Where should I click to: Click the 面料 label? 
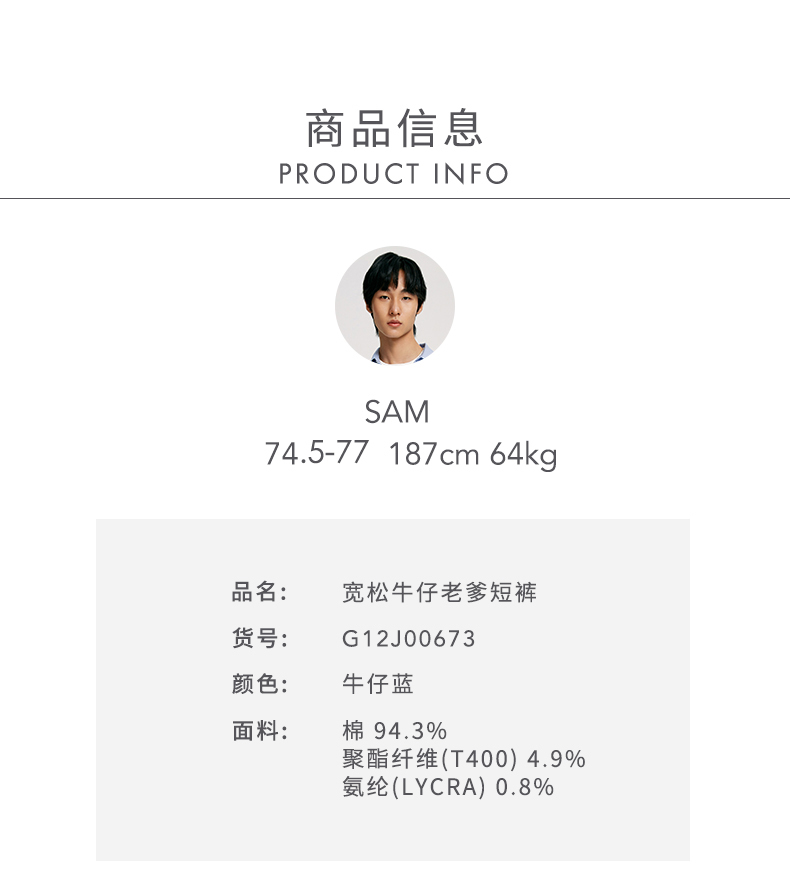(259, 731)
